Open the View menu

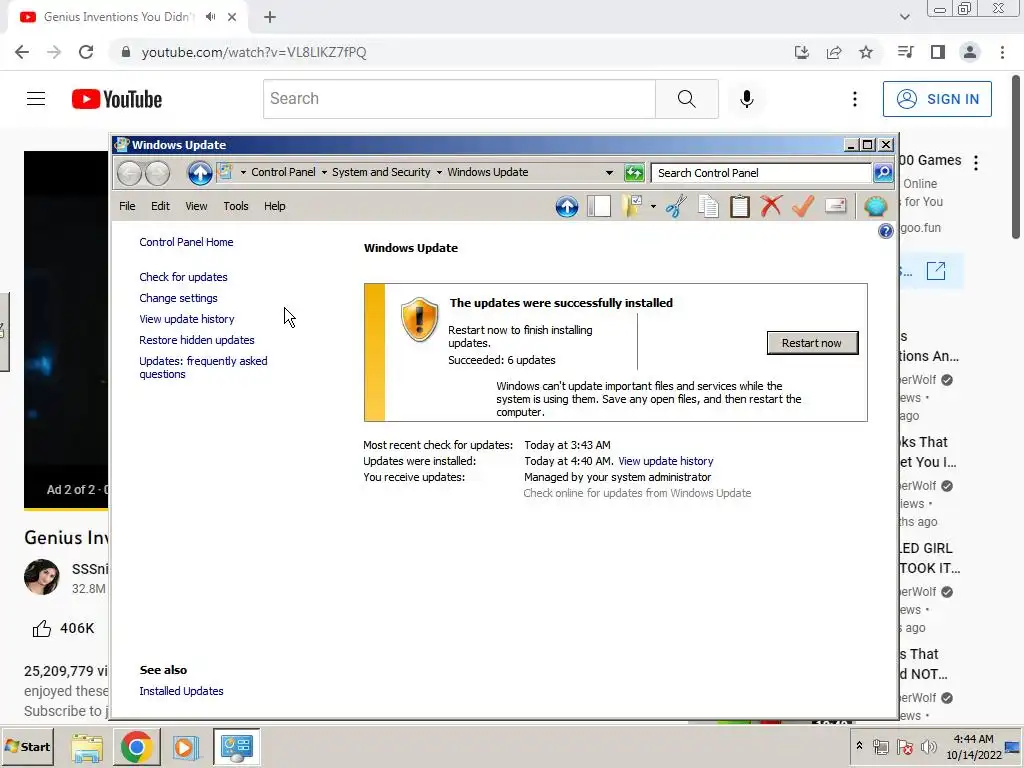point(196,206)
